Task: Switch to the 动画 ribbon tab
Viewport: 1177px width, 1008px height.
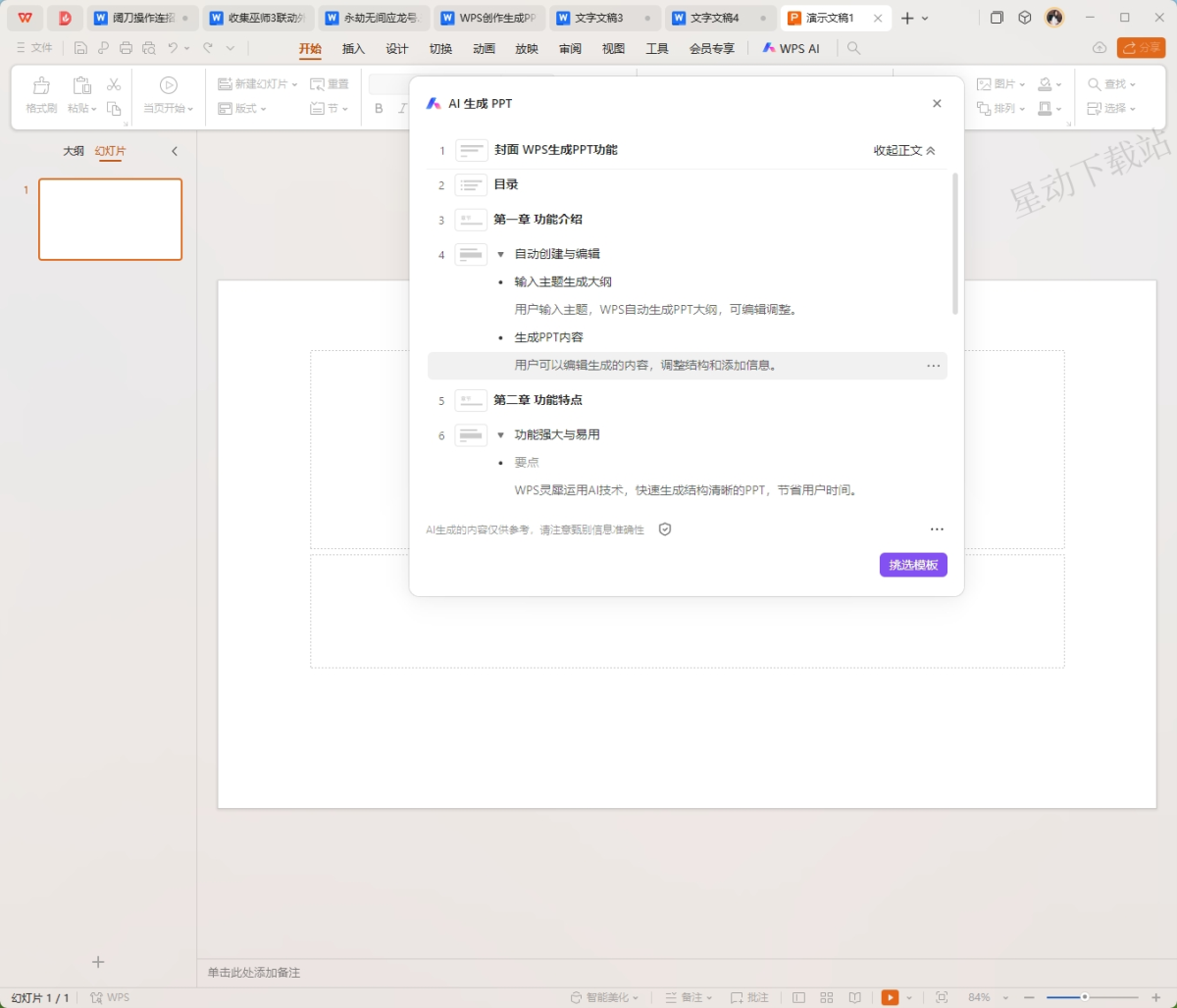Action: click(x=484, y=48)
